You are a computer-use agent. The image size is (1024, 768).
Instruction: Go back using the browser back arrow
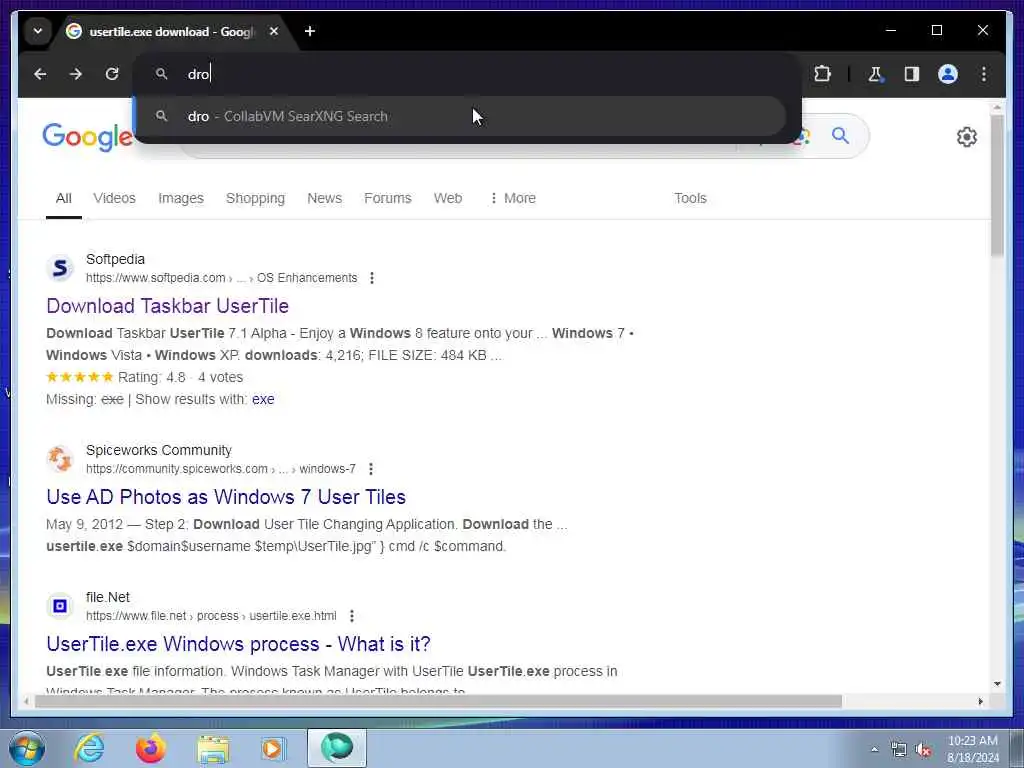pos(40,74)
